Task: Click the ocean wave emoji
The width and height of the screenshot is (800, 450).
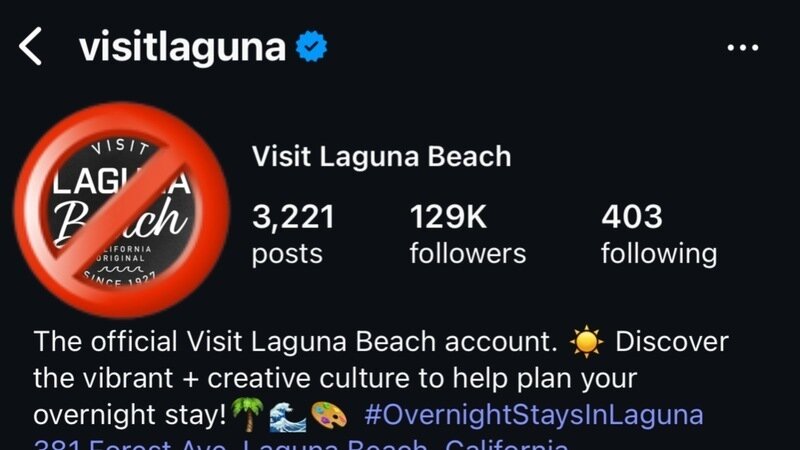Action: (x=288, y=415)
